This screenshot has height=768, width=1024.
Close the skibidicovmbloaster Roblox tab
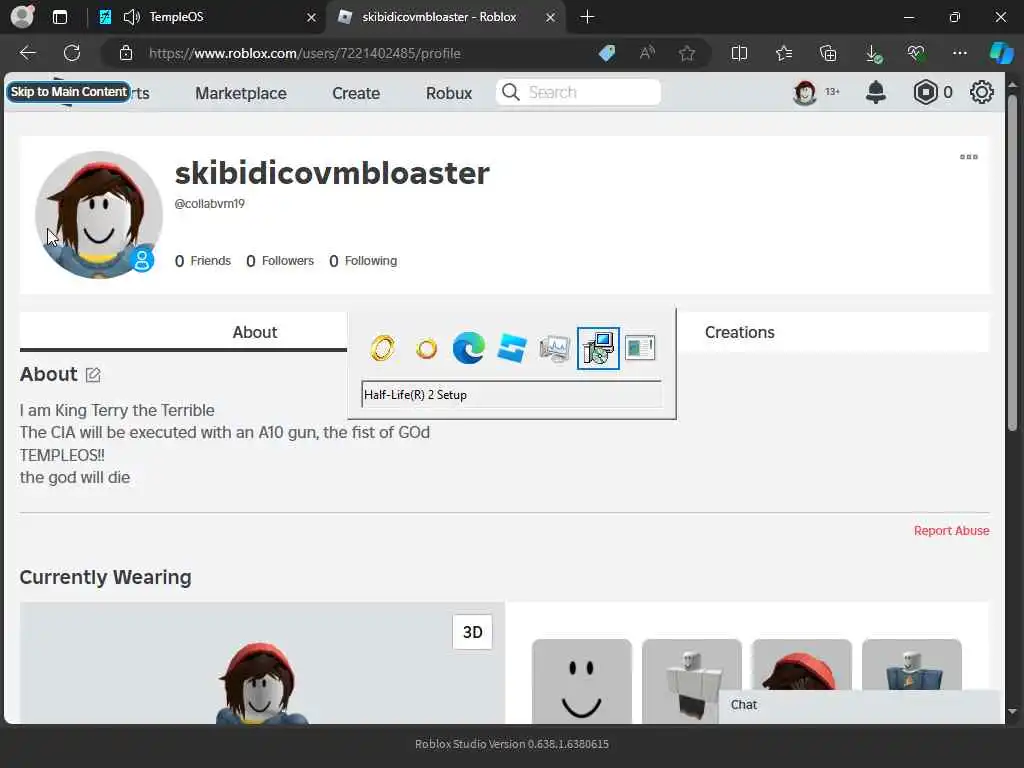551,18
